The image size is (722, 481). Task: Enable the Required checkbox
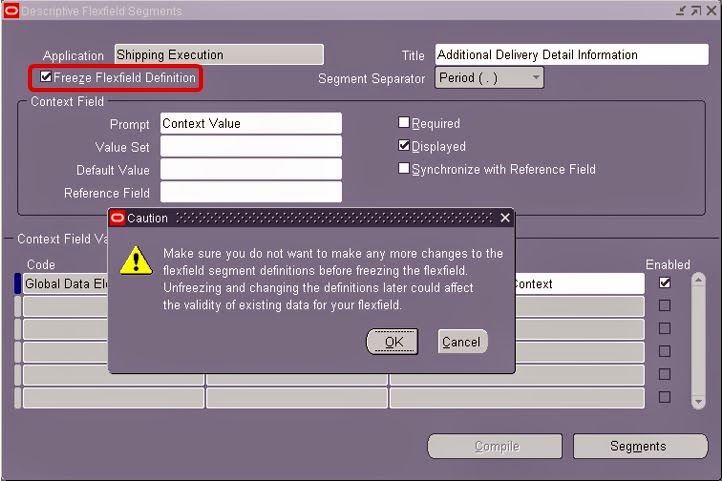(x=403, y=122)
